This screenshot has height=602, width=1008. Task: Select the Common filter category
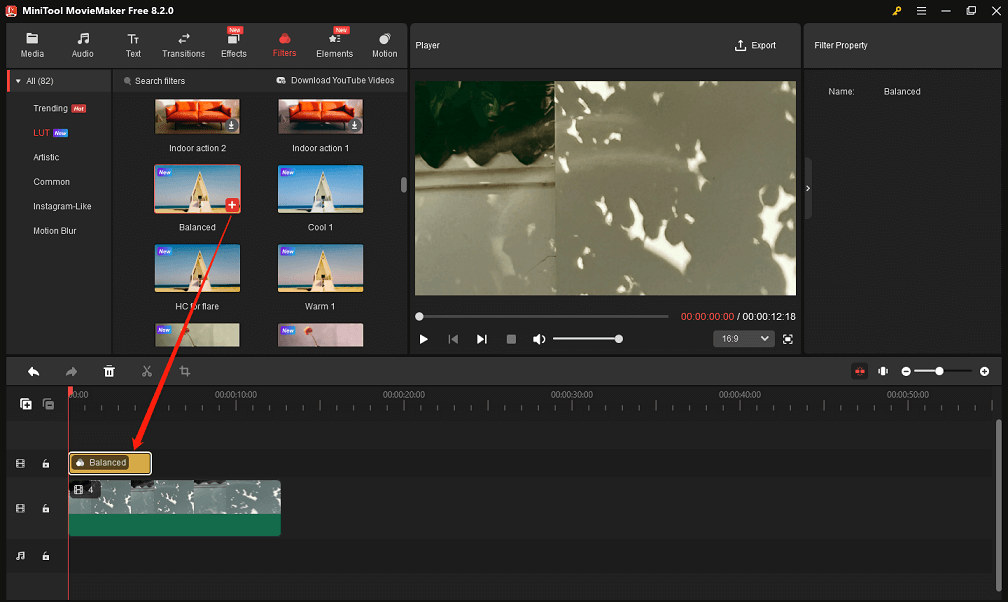(51, 182)
